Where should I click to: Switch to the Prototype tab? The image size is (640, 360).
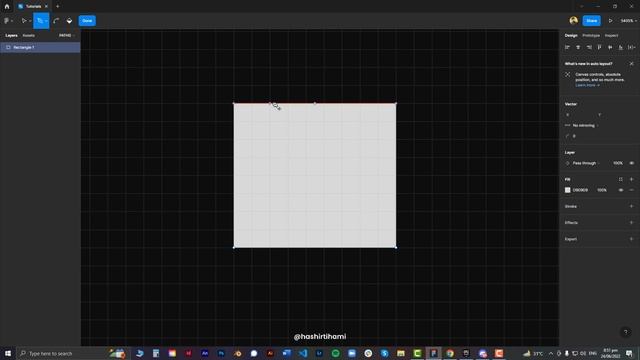pos(591,36)
